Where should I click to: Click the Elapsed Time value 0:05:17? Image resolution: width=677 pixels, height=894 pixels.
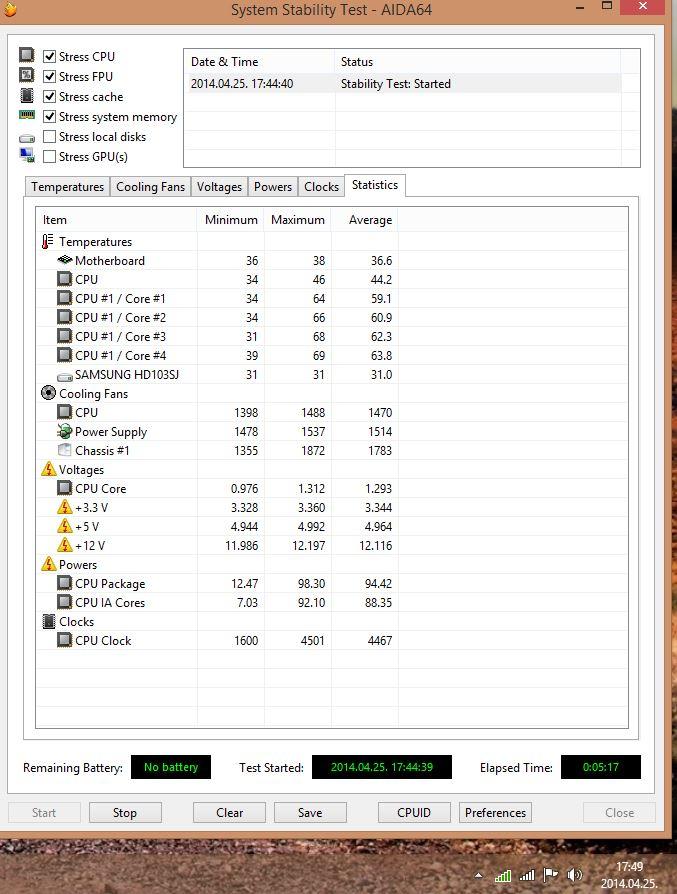coord(601,767)
